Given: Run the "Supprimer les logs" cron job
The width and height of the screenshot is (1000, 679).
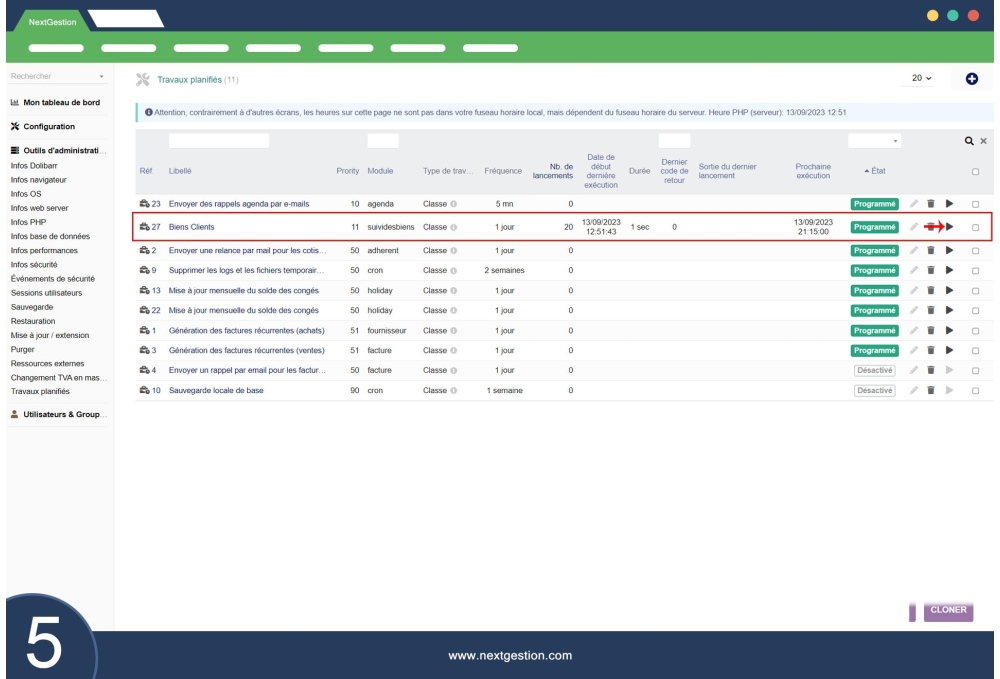Looking at the screenshot, I should [949, 270].
